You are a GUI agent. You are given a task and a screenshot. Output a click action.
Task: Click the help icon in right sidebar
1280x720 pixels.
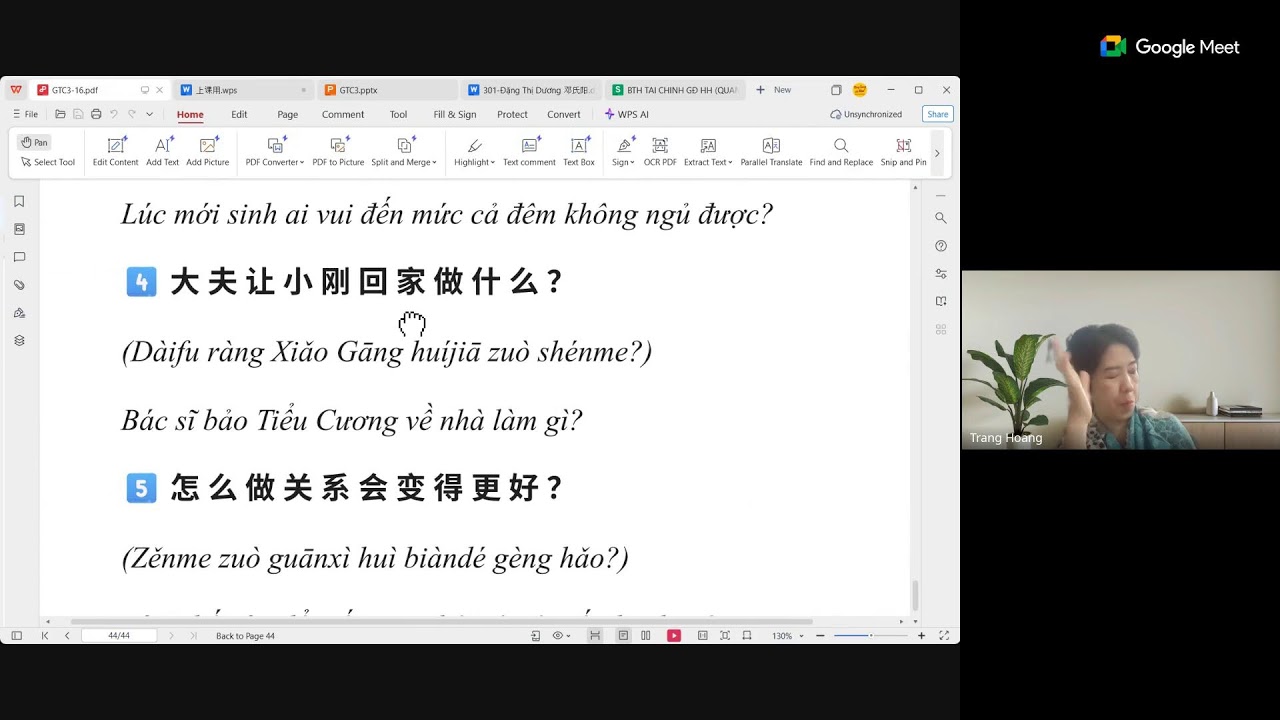[941, 245]
